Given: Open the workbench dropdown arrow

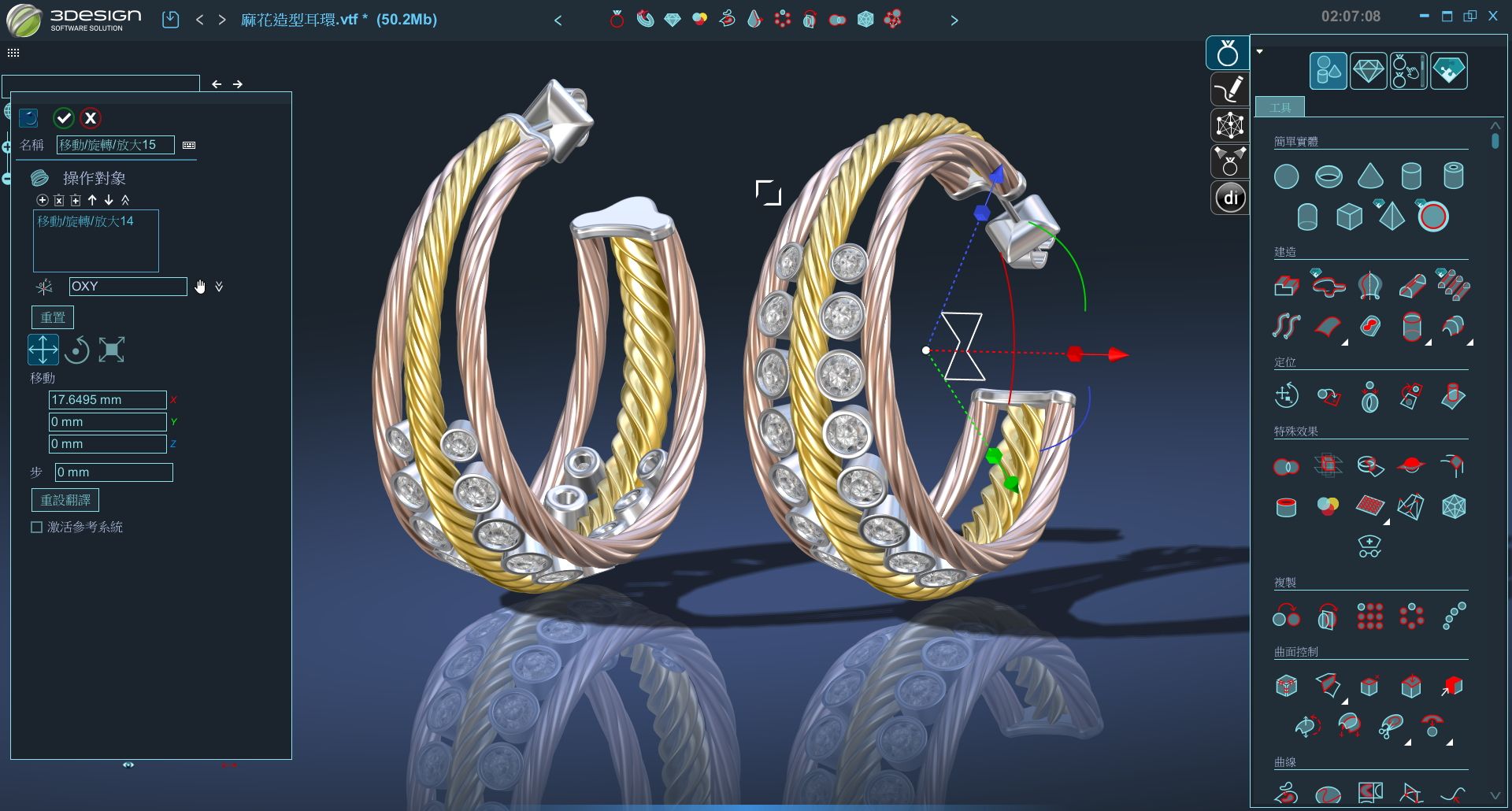Looking at the screenshot, I should click(1260, 51).
